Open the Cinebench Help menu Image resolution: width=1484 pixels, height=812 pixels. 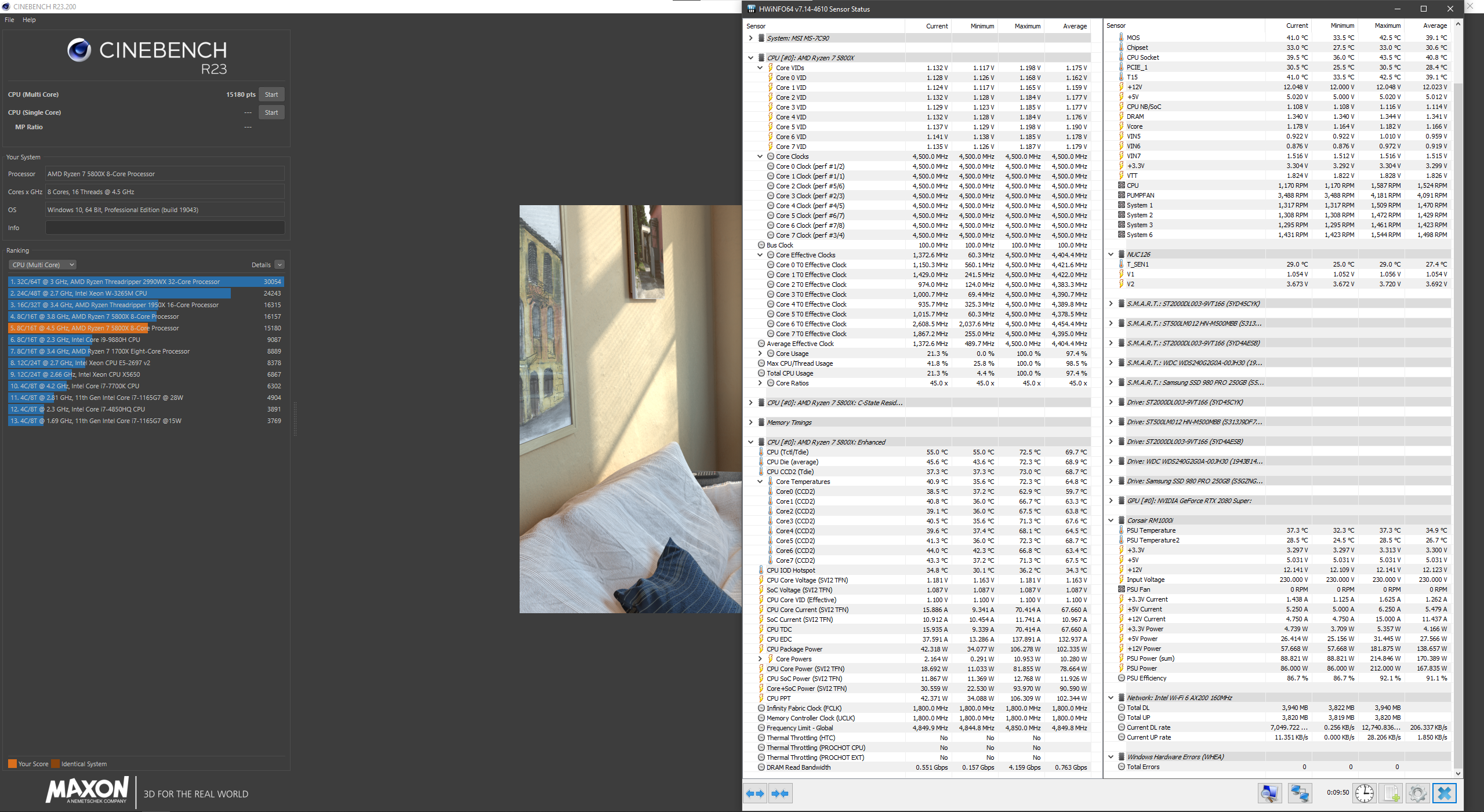point(29,20)
